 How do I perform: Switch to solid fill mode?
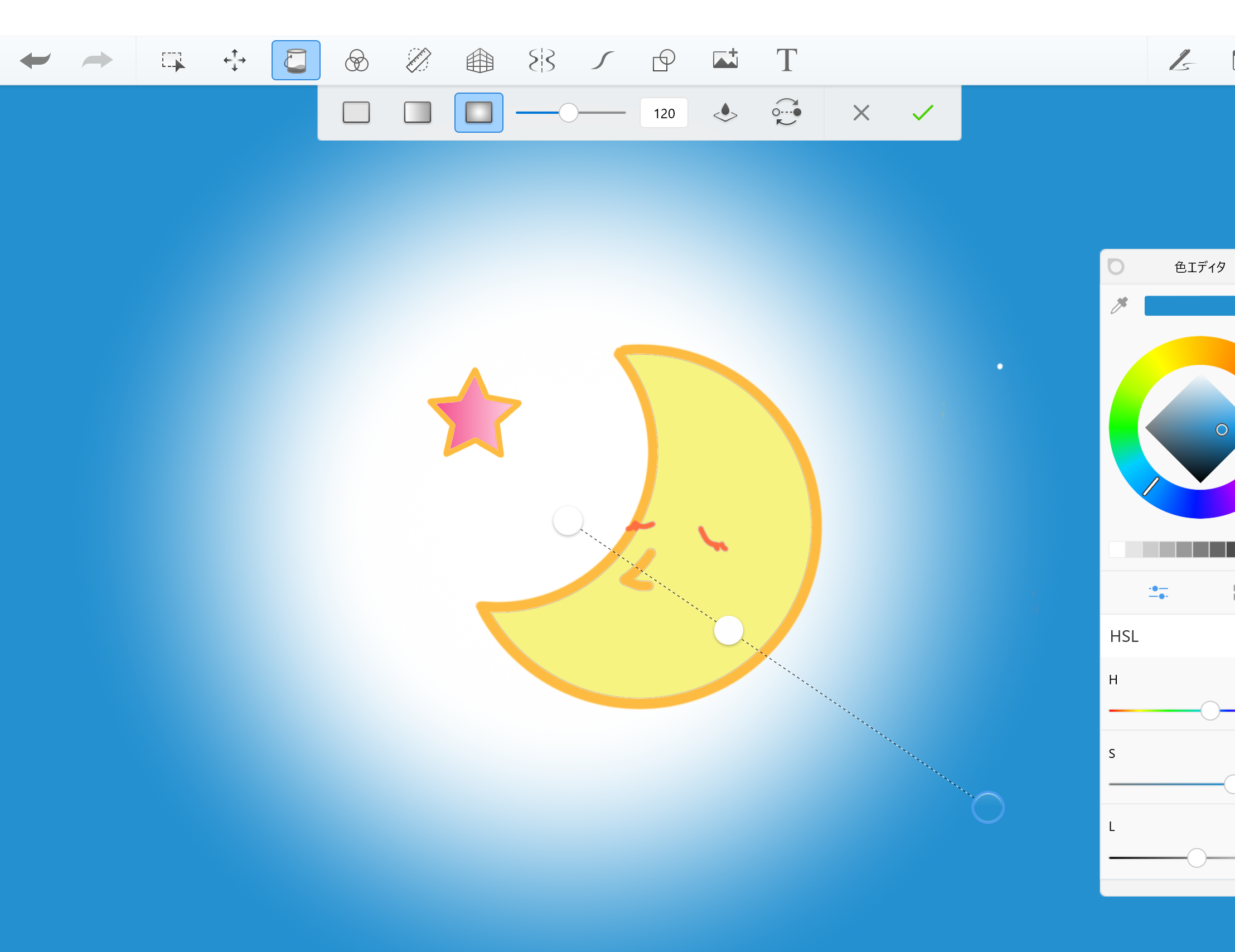point(356,113)
